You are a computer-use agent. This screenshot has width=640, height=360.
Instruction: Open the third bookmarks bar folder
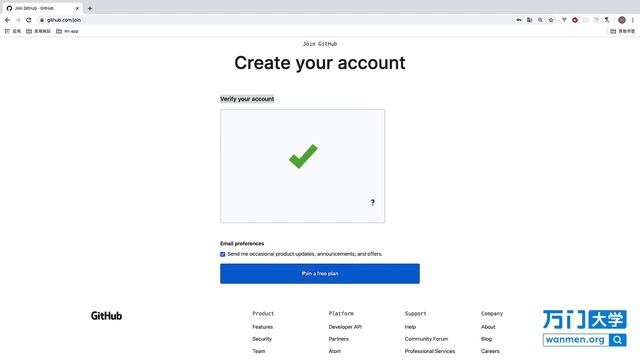(67, 31)
